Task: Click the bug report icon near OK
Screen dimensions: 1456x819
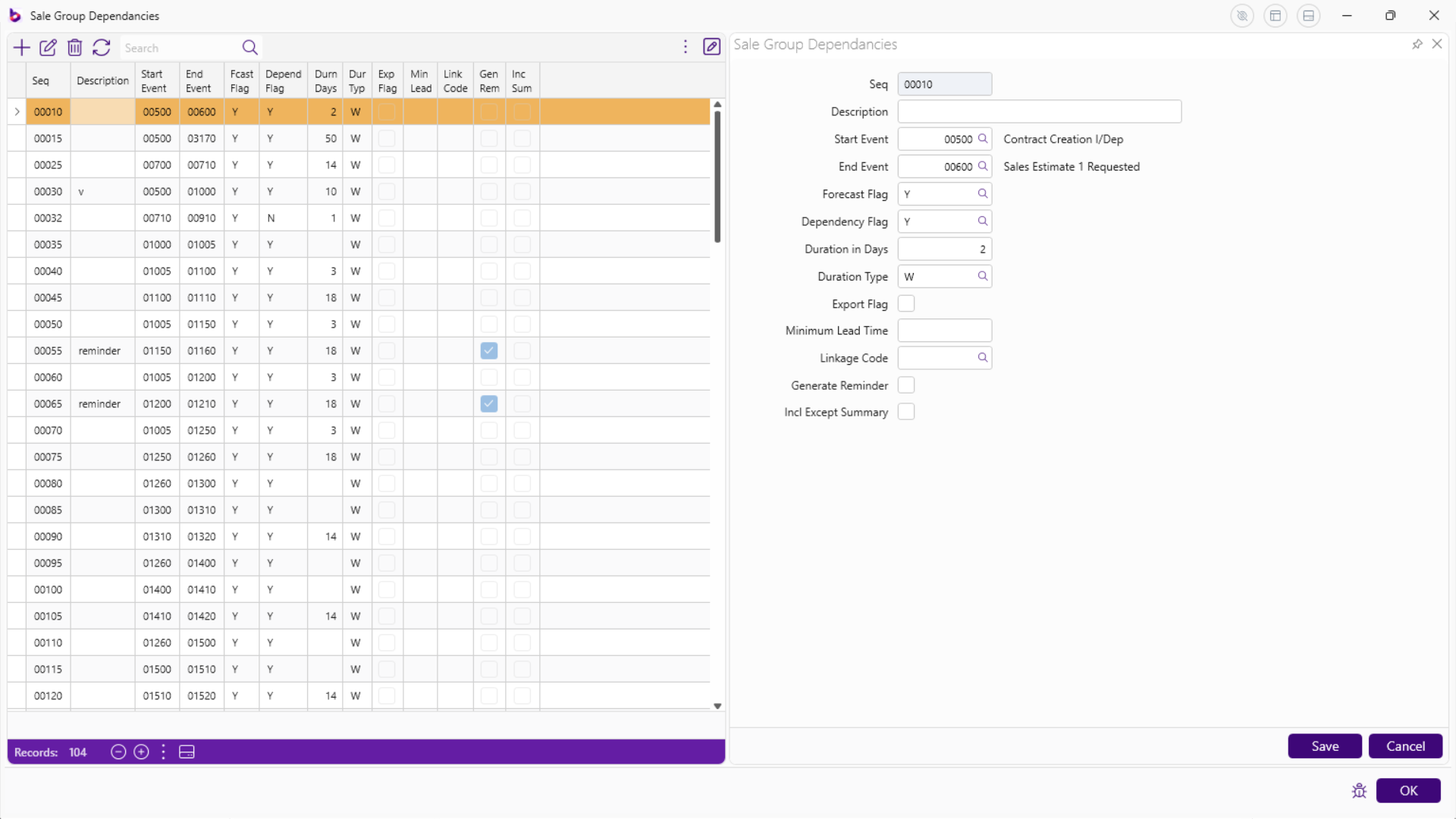Action: tap(1359, 791)
